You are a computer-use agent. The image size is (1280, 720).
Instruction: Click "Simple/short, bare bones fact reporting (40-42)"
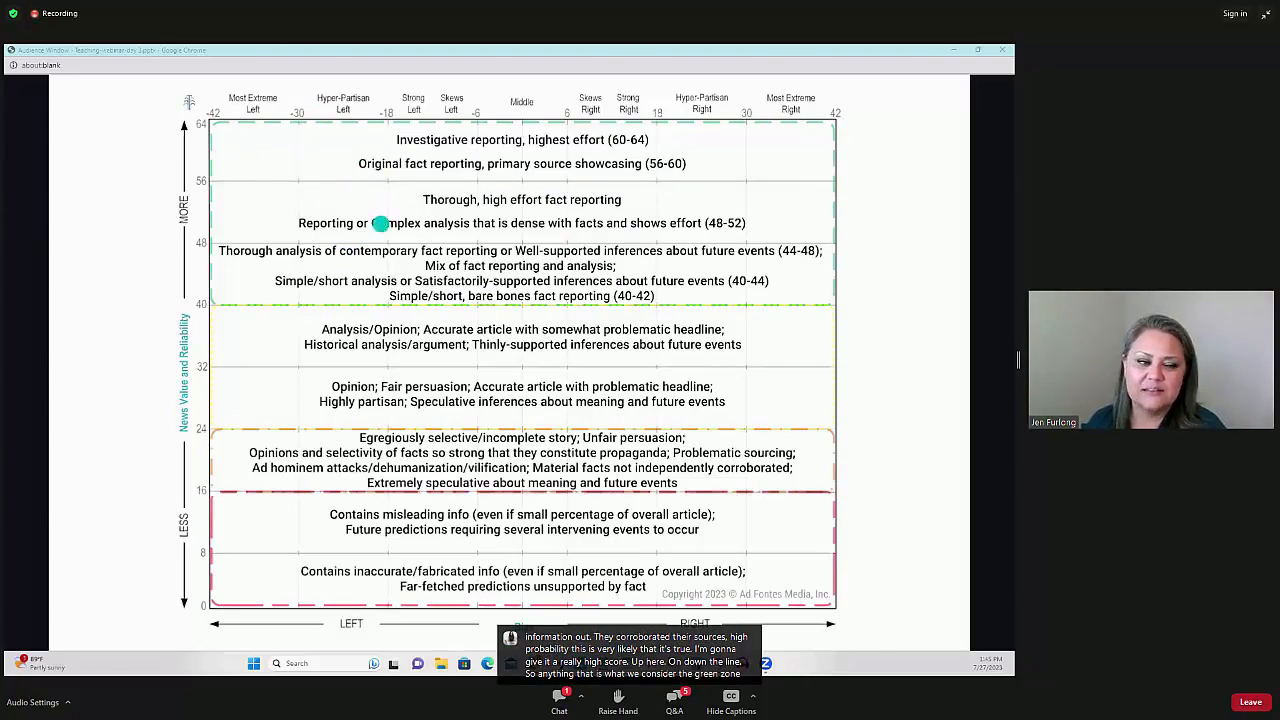coord(522,296)
